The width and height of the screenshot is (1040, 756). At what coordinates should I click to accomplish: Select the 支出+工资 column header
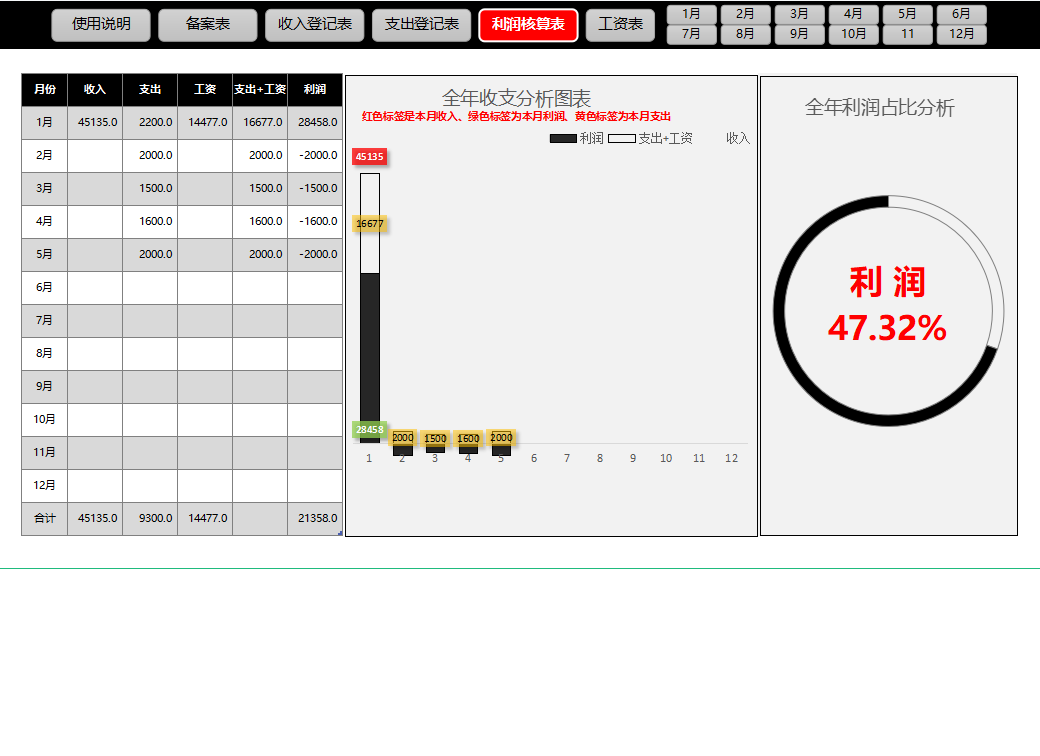(260, 90)
